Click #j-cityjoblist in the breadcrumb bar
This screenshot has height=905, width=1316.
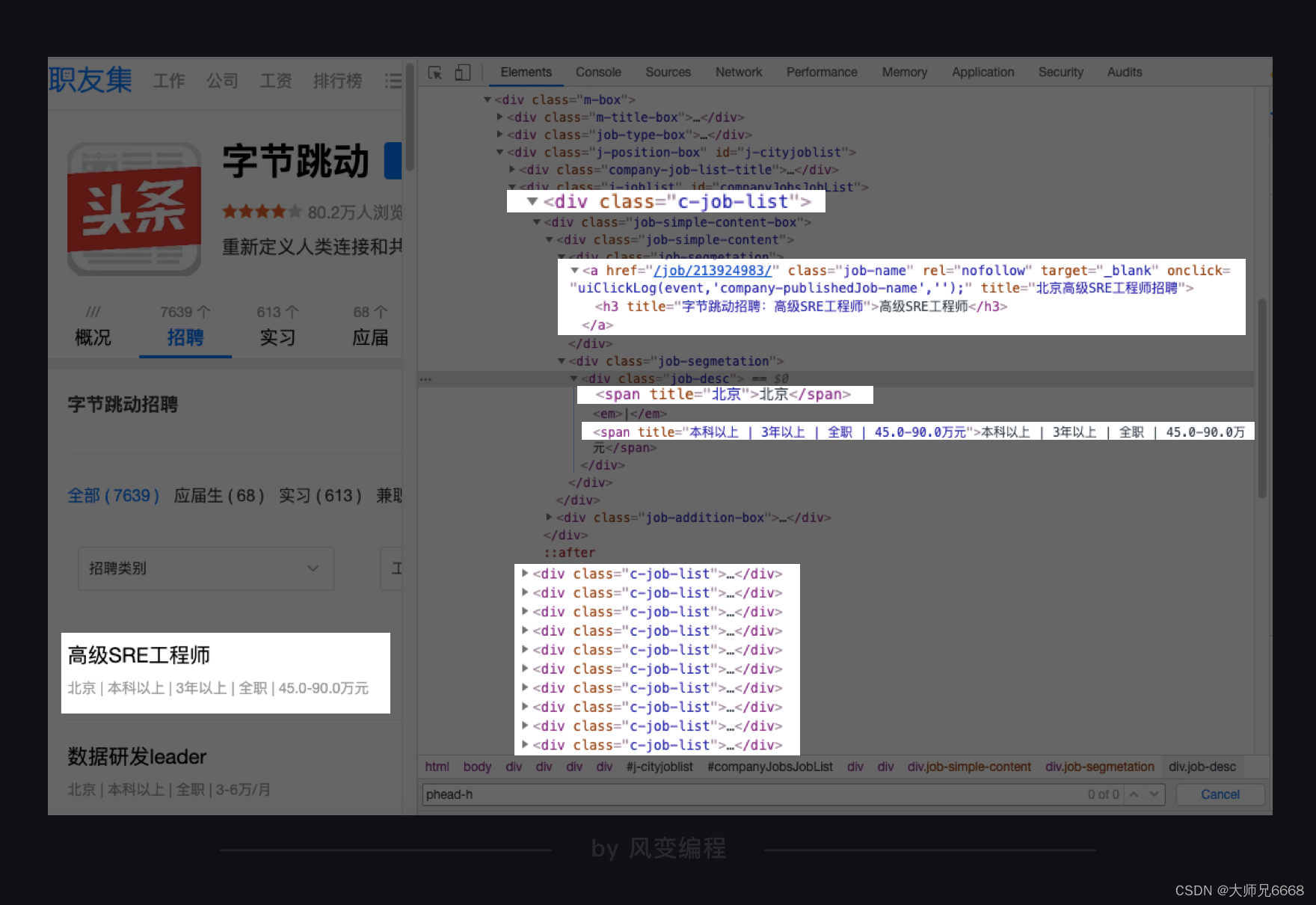[659, 767]
